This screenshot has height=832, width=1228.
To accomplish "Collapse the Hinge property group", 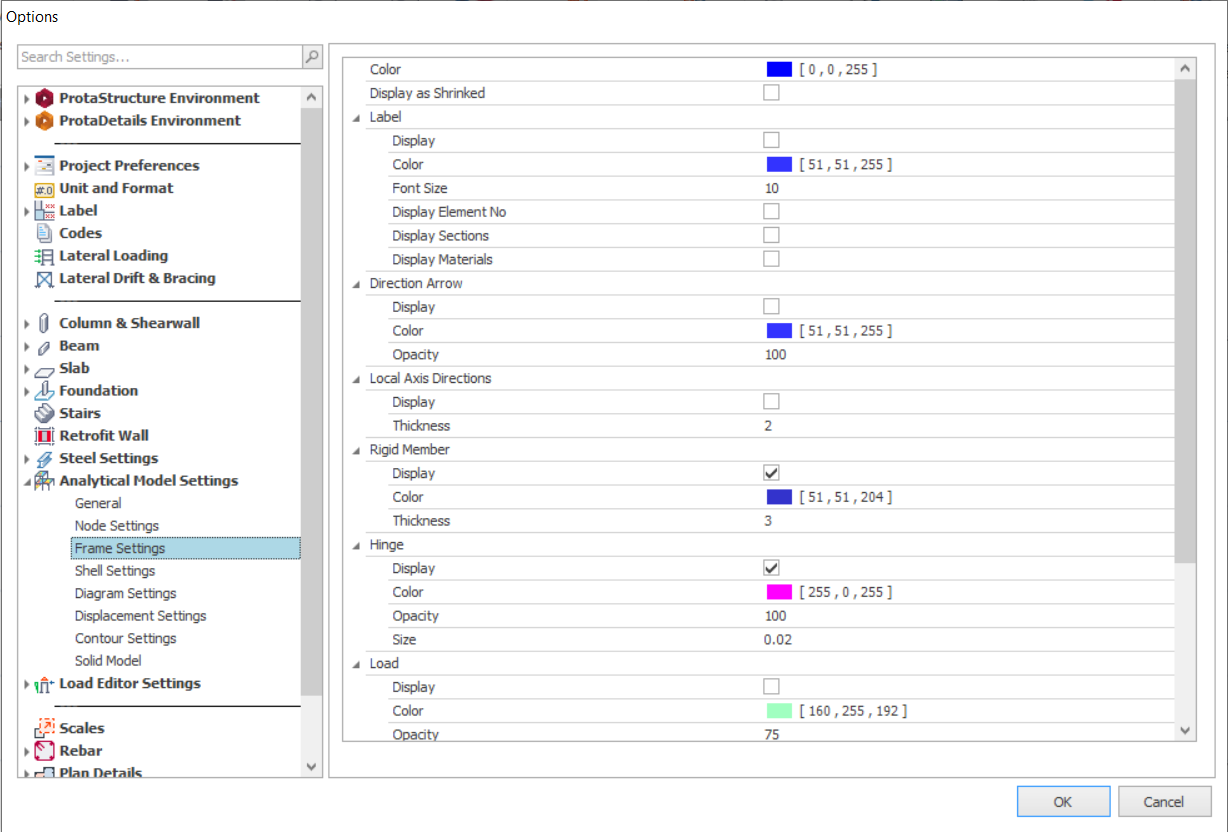I will point(357,546).
